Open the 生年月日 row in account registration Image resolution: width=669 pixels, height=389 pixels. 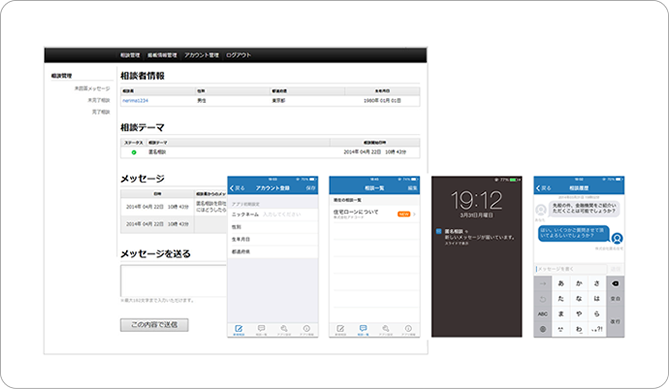[273, 239]
